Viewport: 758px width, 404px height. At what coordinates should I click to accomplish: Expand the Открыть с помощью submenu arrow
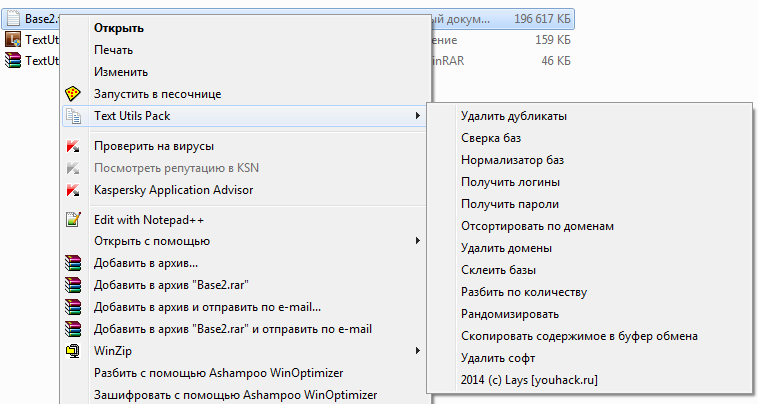pos(417,241)
